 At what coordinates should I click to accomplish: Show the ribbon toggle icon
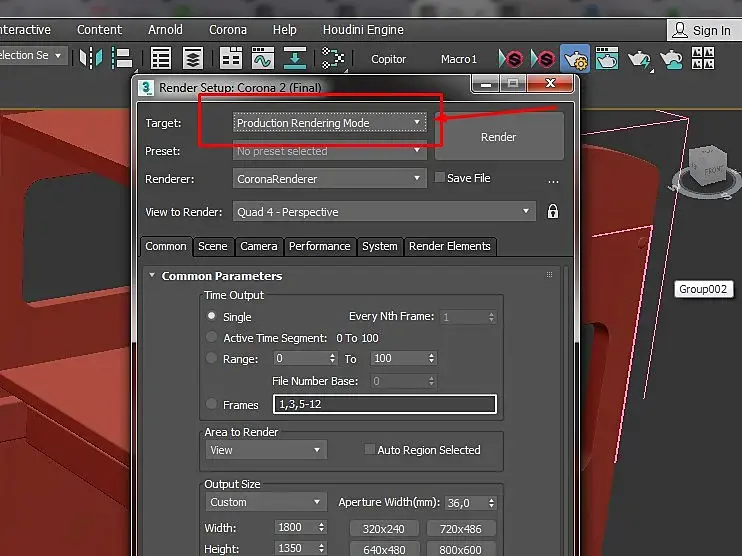point(231,59)
